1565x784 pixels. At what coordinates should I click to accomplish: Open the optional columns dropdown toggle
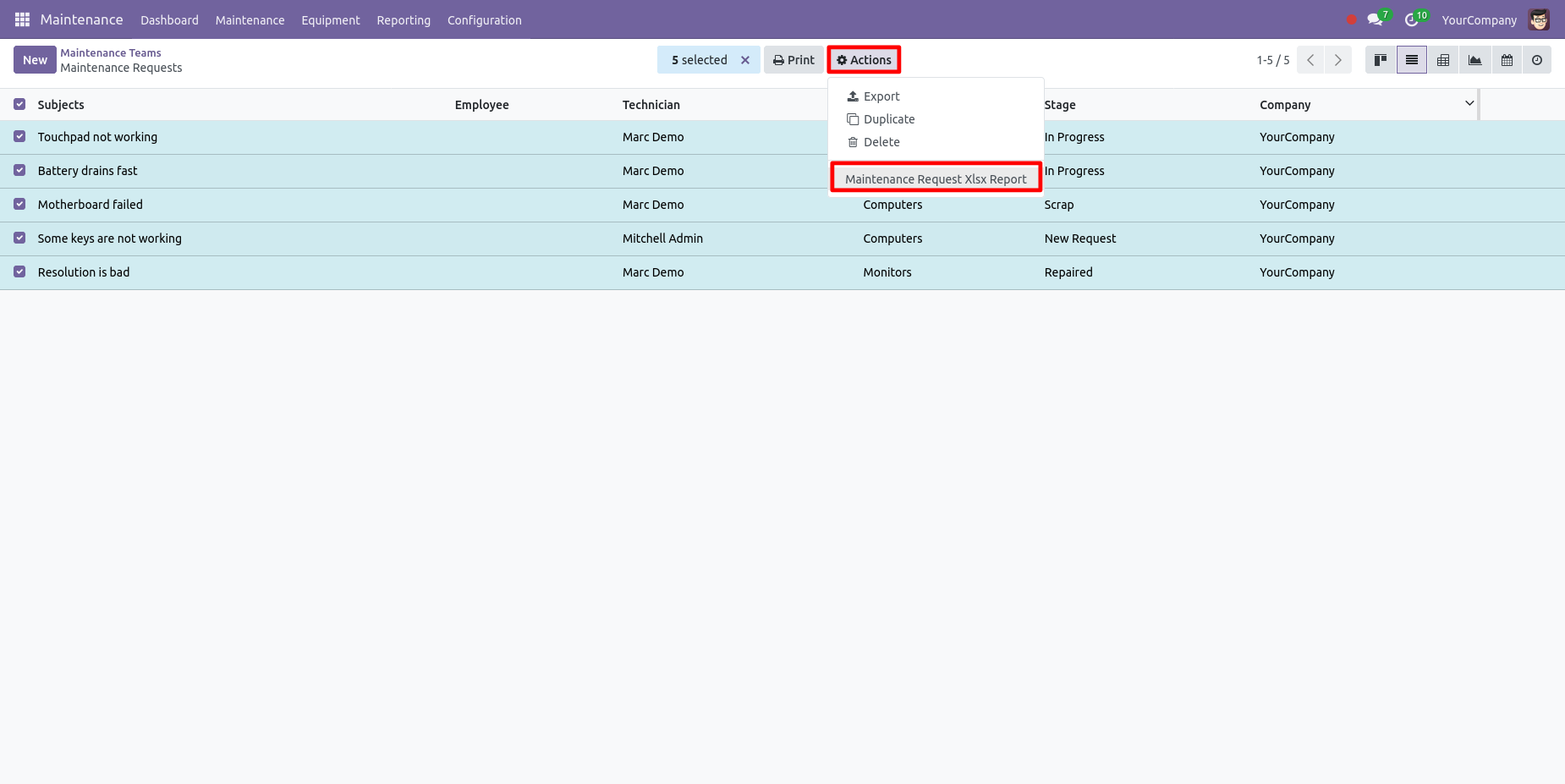pyautogui.click(x=1469, y=103)
